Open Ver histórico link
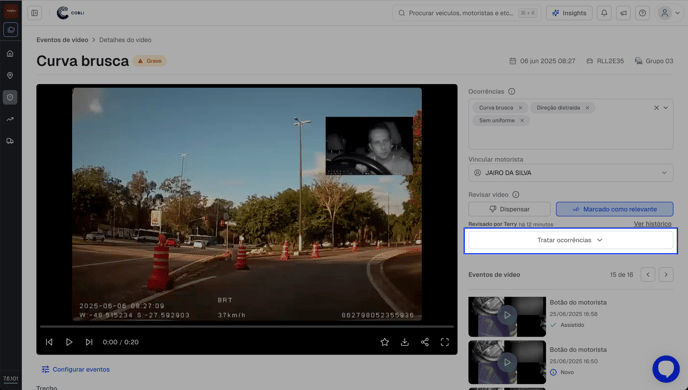Viewport: 688px width, 390px height. (x=652, y=224)
